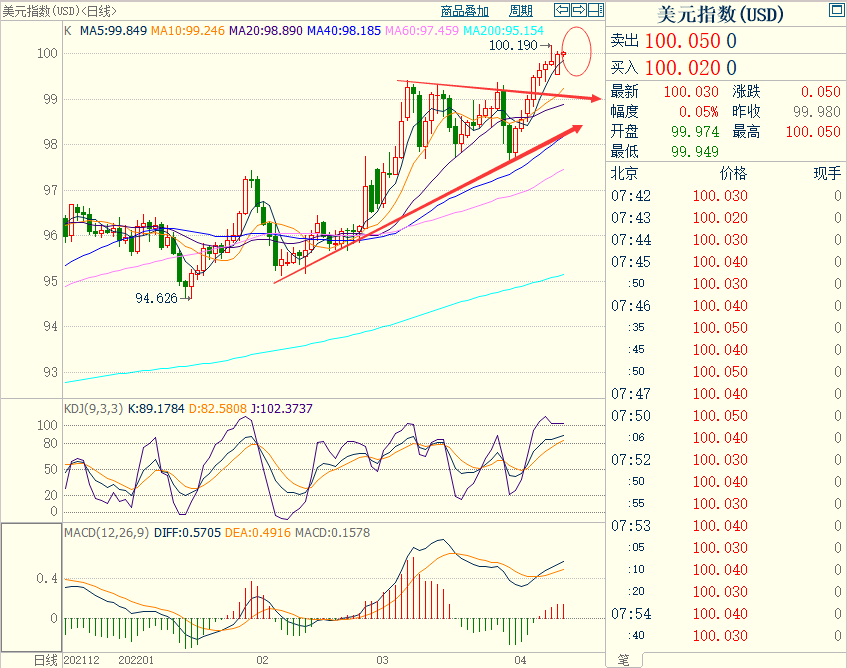Click the MA200 cyan indicator label

click(x=503, y=31)
